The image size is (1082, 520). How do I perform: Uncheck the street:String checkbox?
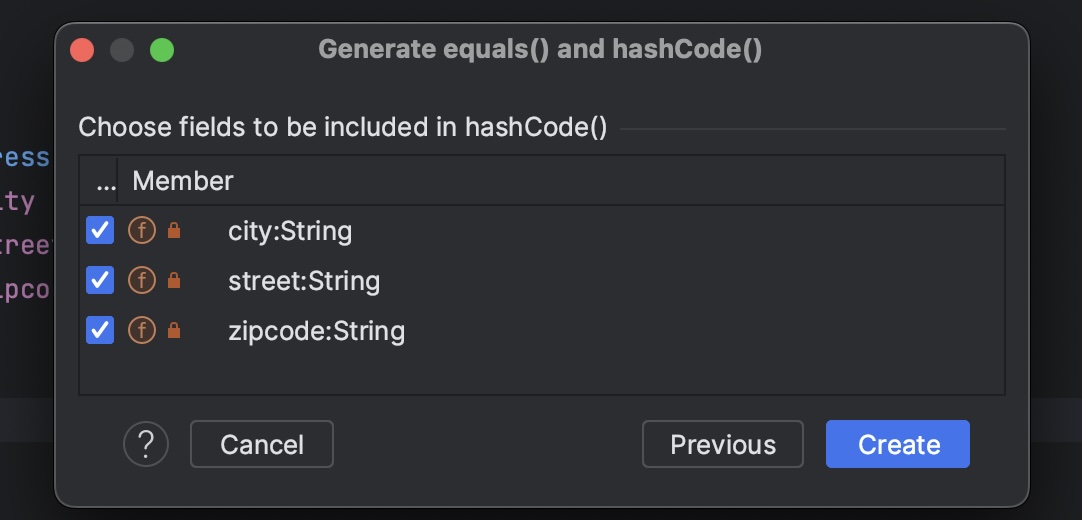tap(100, 280)
